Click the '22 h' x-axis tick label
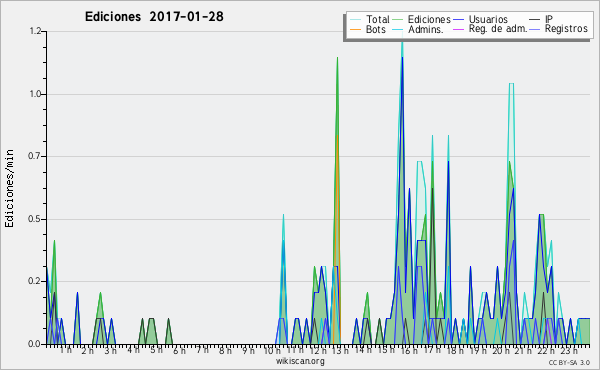 (546, 351)
